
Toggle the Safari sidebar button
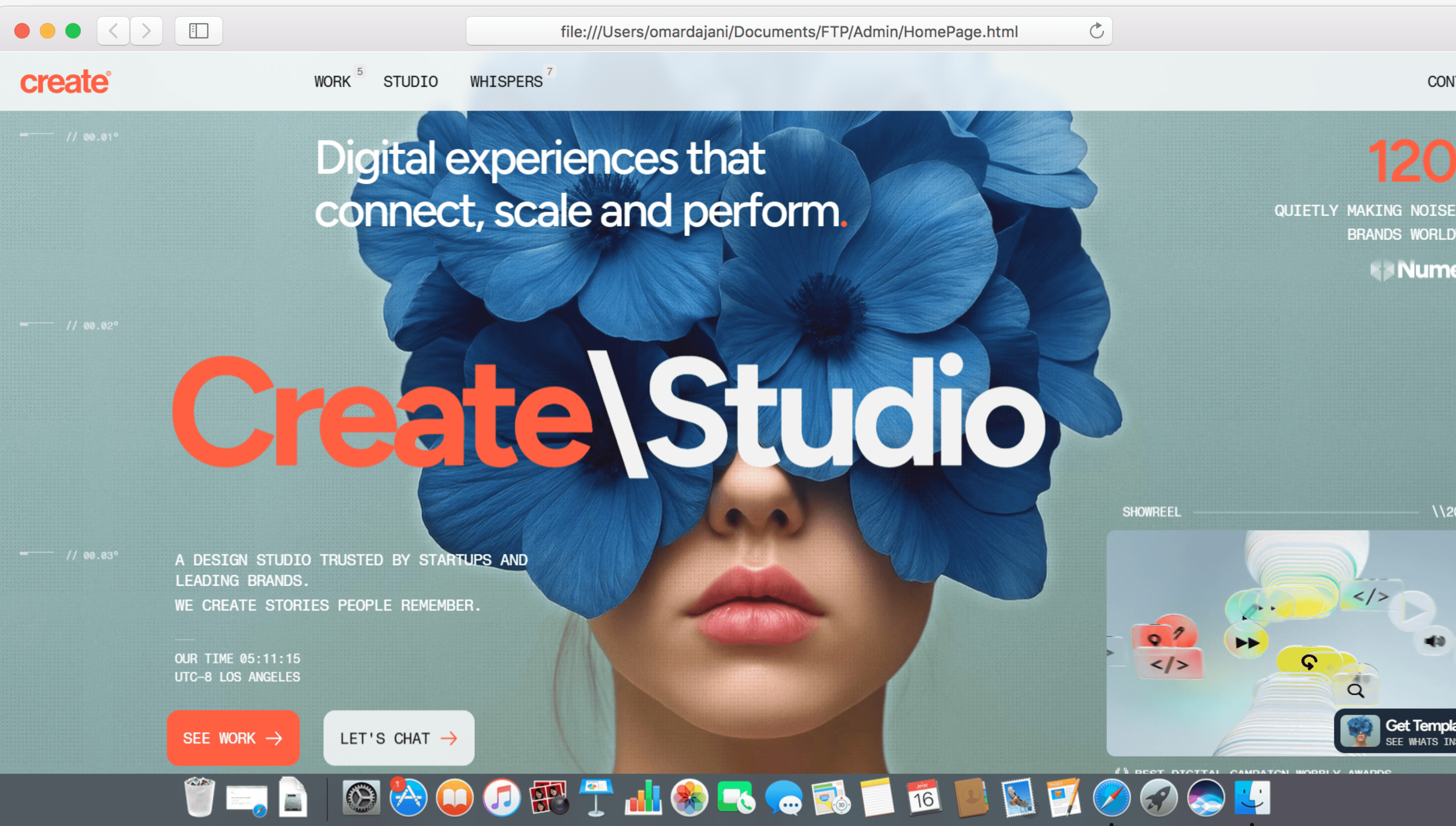199,31
